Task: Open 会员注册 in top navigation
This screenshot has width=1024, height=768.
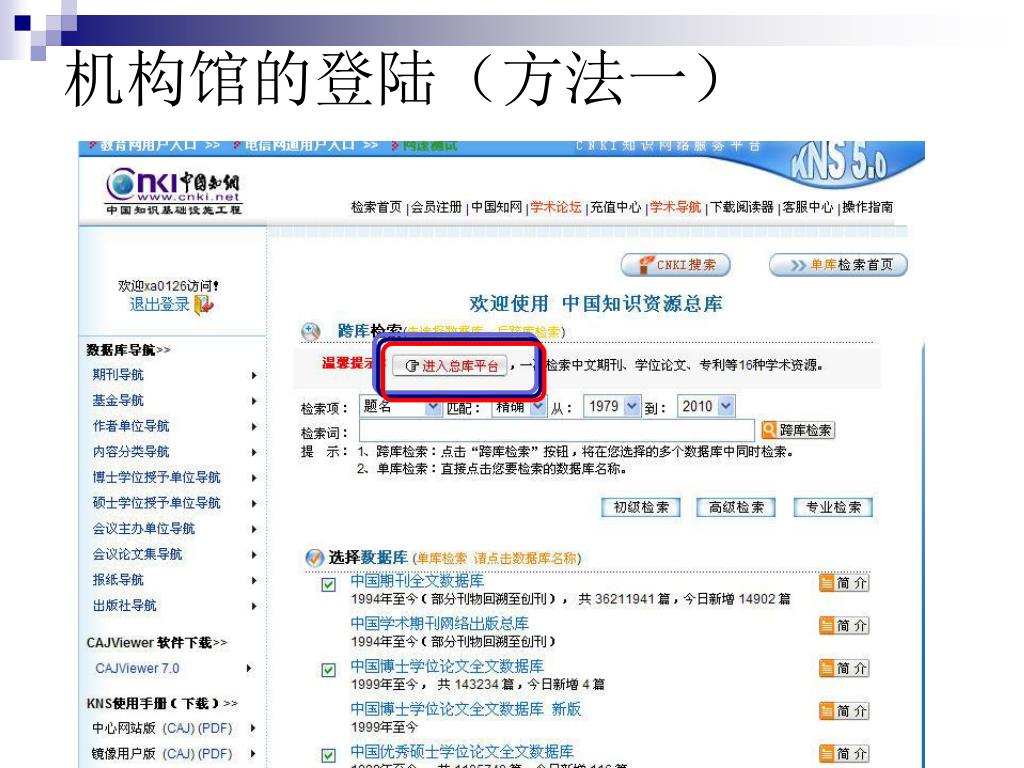Action: (x=436, y=207)
